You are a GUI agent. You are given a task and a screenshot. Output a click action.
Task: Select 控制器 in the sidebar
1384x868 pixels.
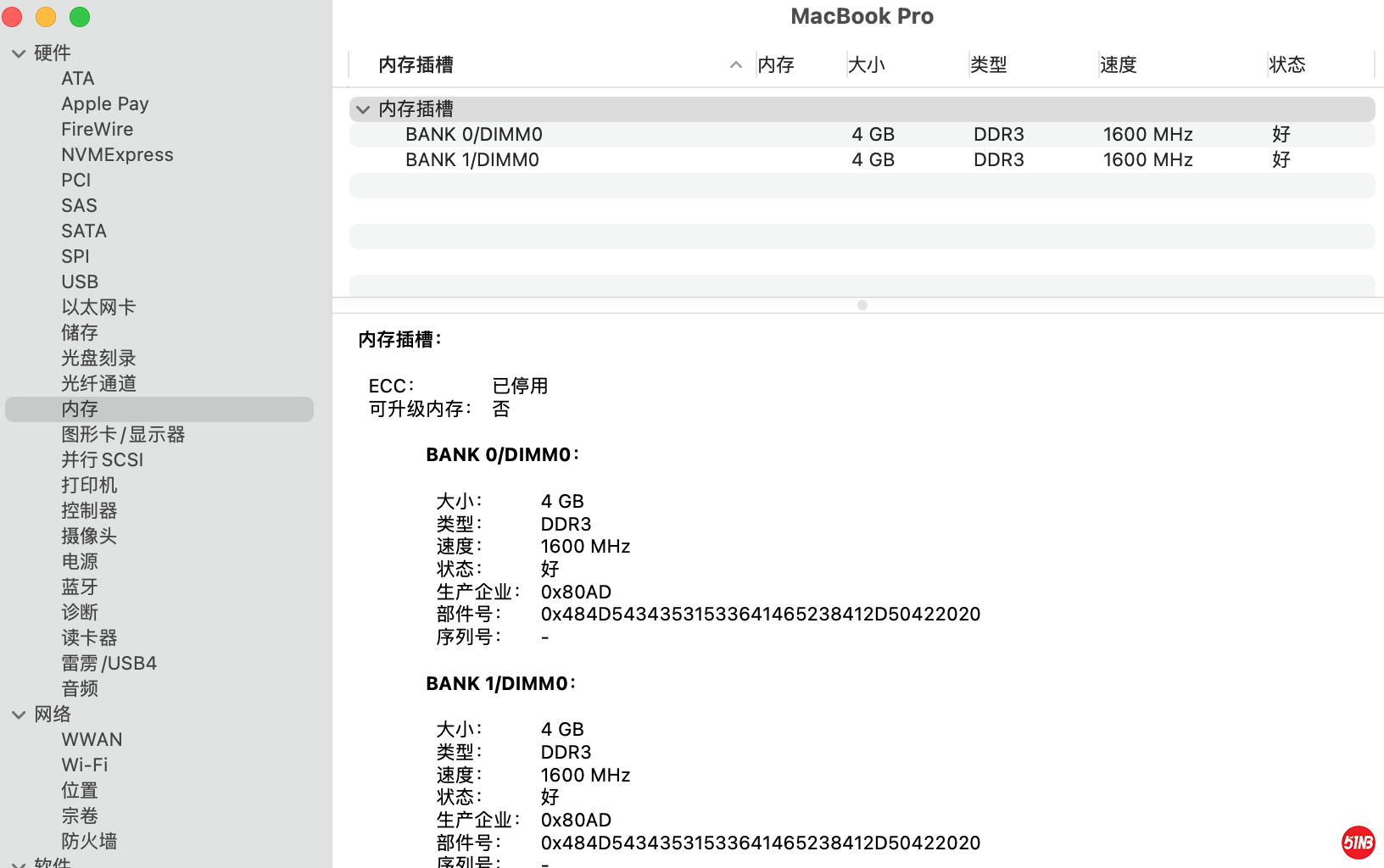[x=89, y=511]
